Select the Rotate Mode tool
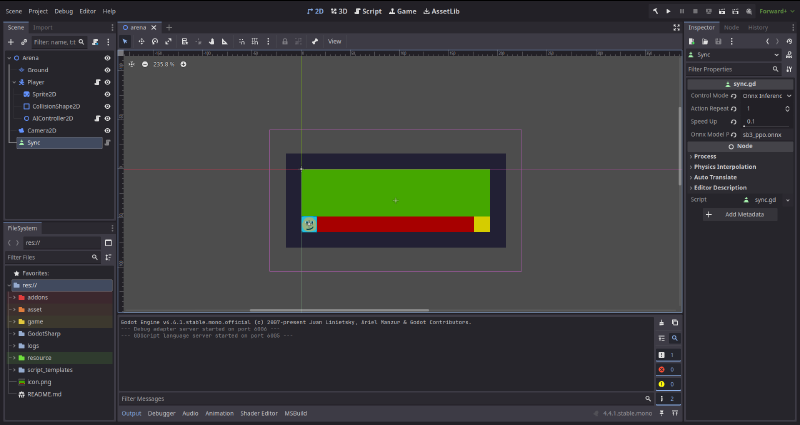The image size is (800, 425). point(155,41)
